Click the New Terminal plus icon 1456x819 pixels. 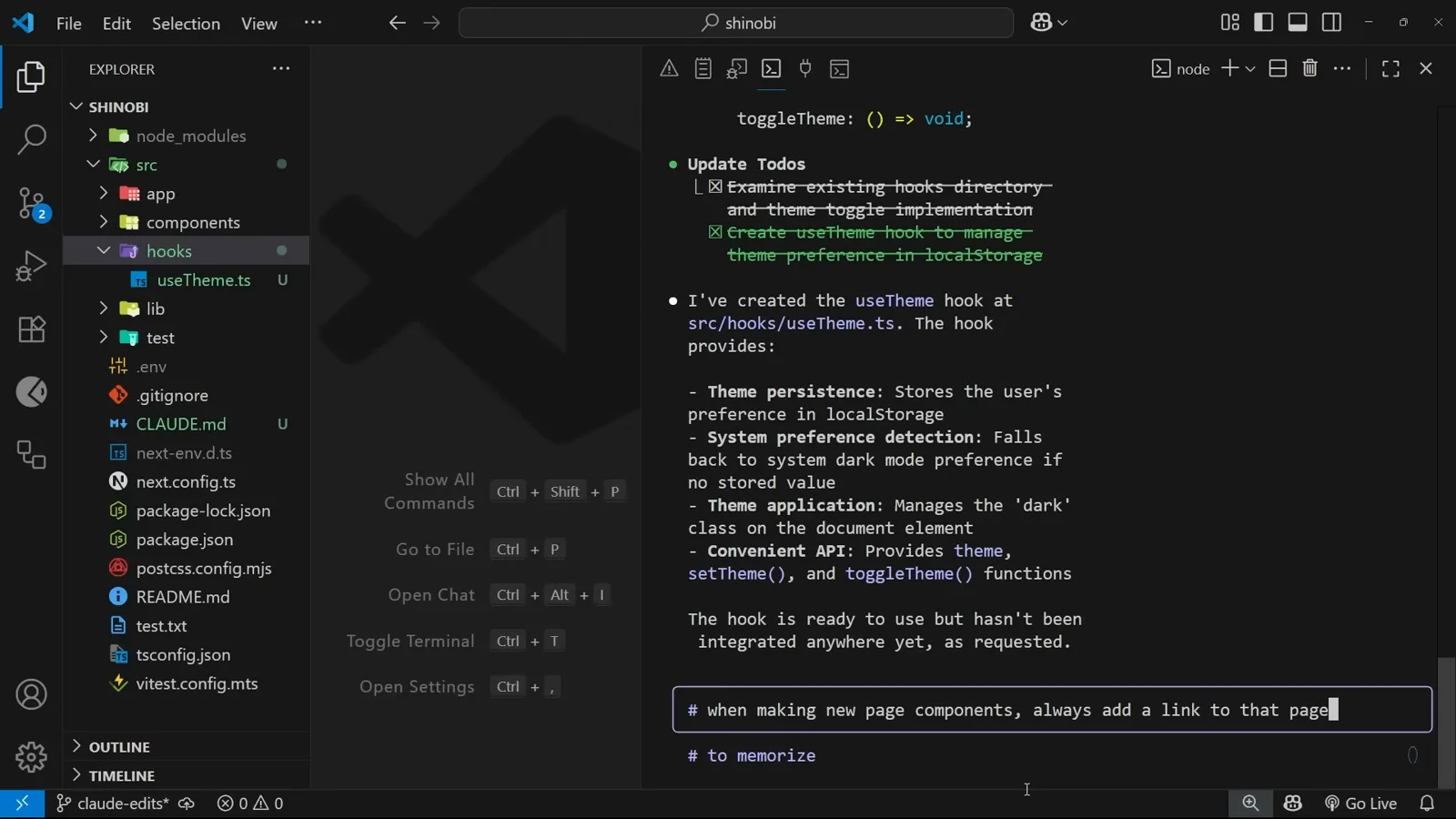click(x=1229, y=68)
